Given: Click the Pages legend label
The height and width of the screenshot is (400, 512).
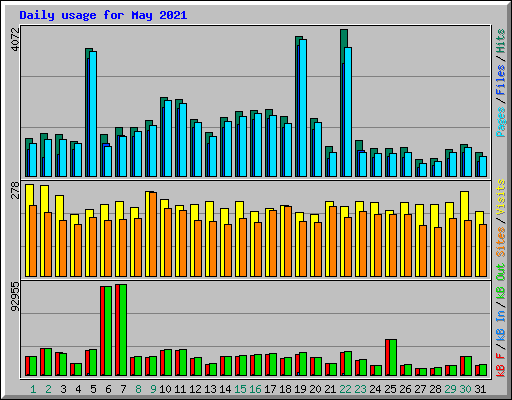Looking at the screenshot, I should pos(500,122).
